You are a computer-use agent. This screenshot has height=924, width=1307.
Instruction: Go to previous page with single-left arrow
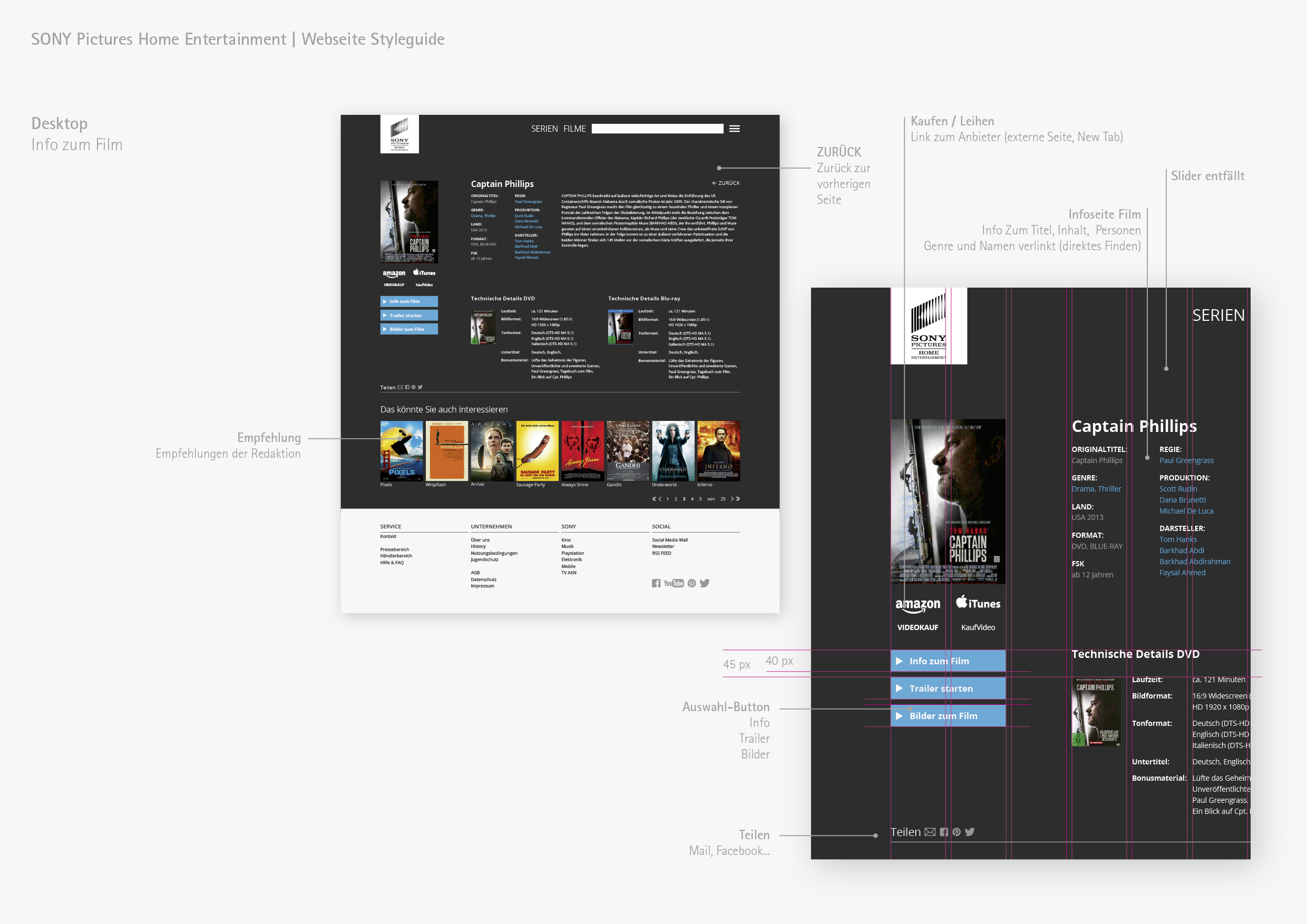pyautogui.click(x=660, y=499)
